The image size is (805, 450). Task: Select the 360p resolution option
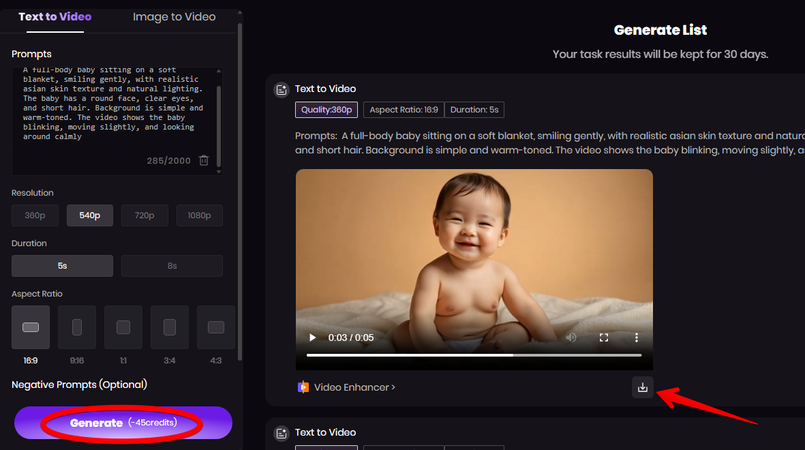[35, 216]
